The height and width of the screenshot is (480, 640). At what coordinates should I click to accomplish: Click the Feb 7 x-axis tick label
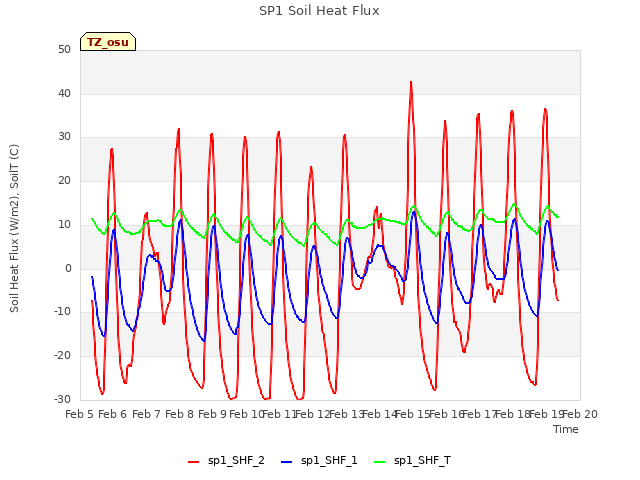click(x=146, y=414)
